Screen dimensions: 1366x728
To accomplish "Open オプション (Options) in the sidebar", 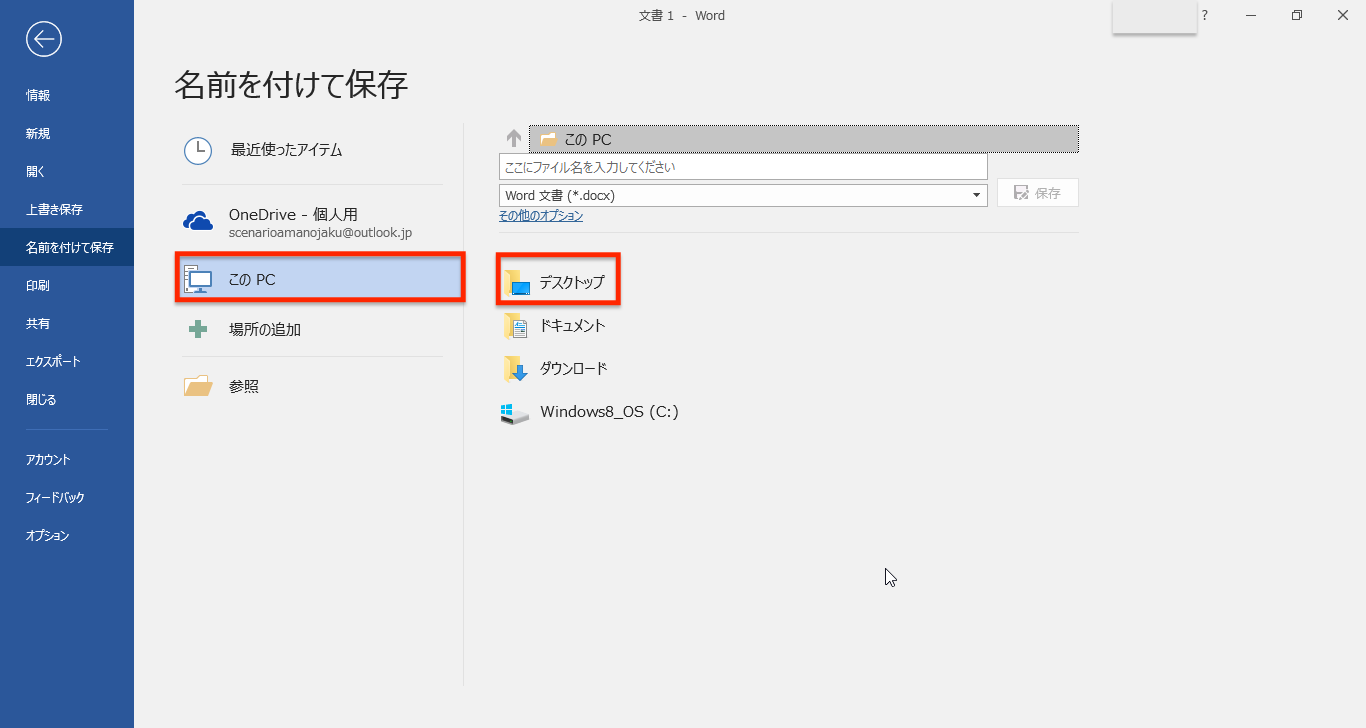I will (x=47, y=536).
